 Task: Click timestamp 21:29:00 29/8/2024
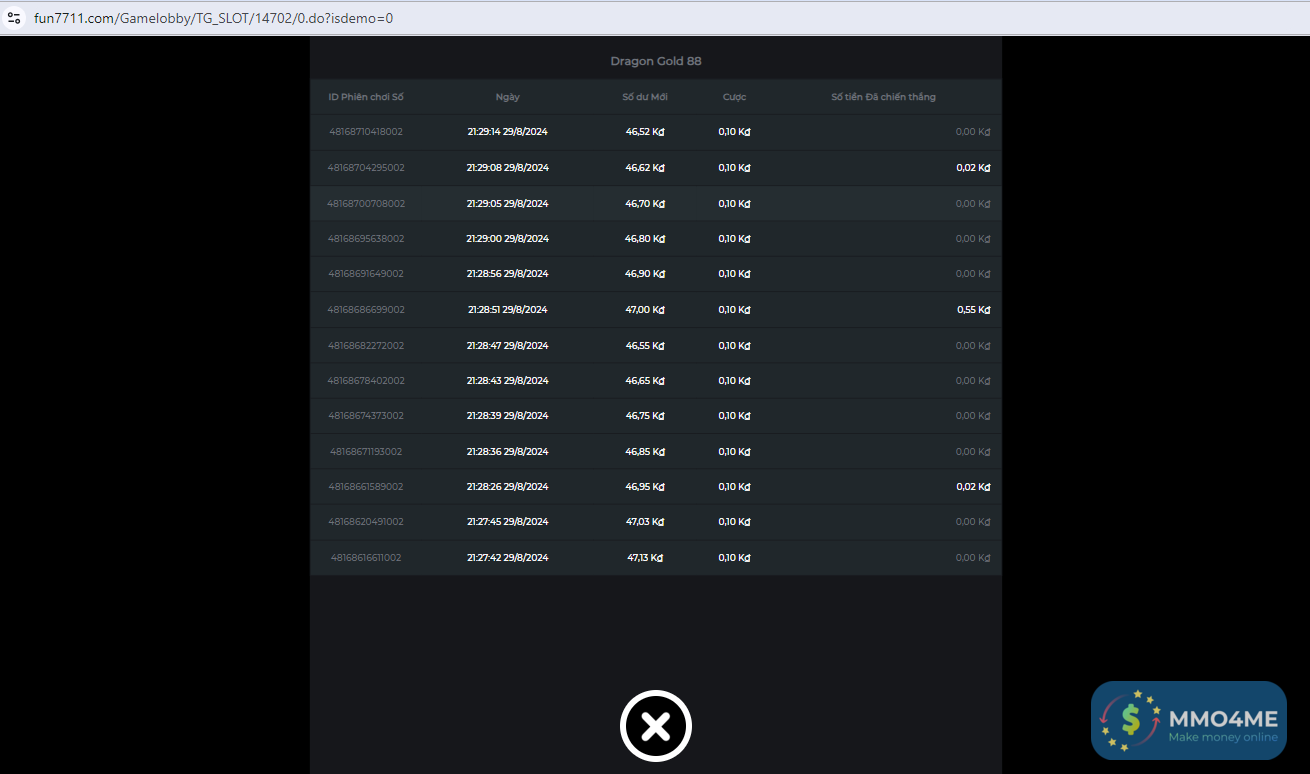pos(507,239)
